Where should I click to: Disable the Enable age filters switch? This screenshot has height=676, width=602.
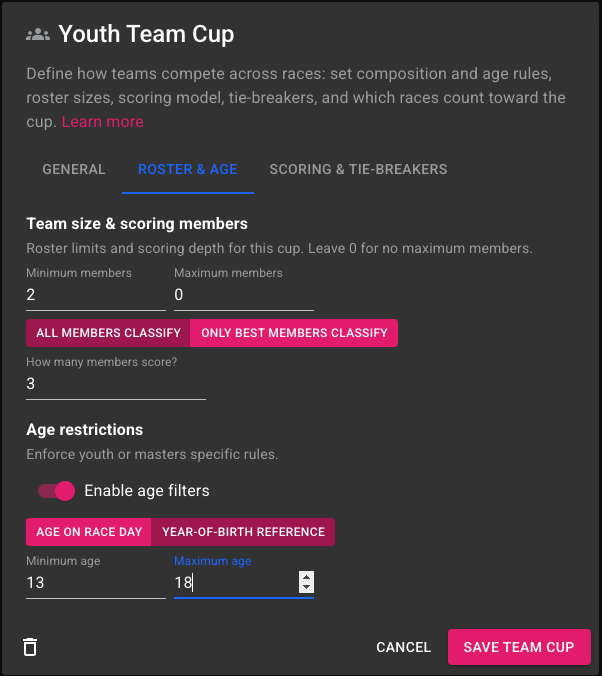[56, 491]
